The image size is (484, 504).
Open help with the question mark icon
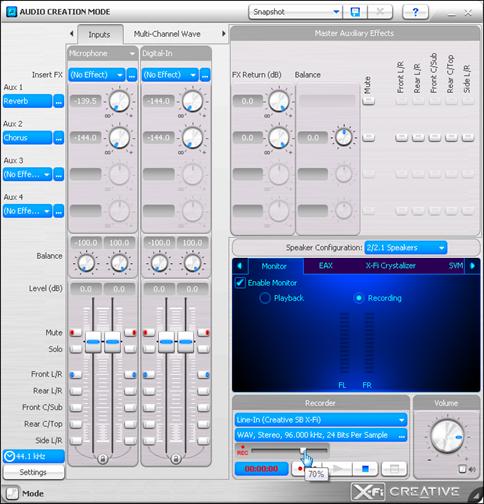[415, 12]
